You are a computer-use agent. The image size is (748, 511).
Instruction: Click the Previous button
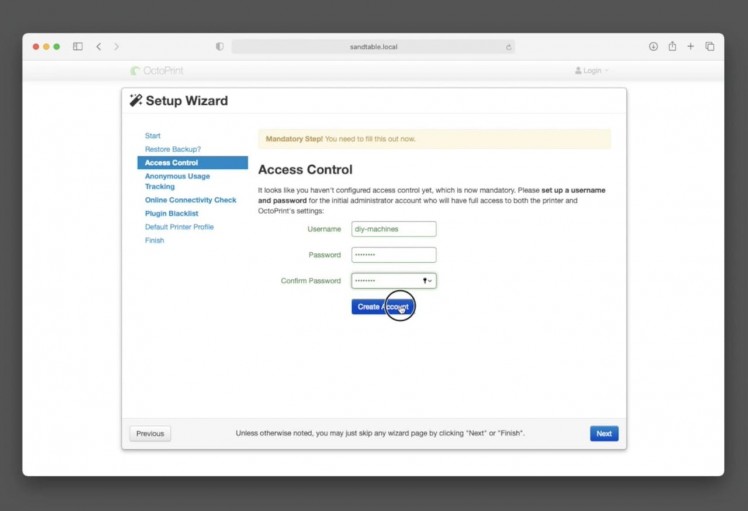[x=150, y=434]
